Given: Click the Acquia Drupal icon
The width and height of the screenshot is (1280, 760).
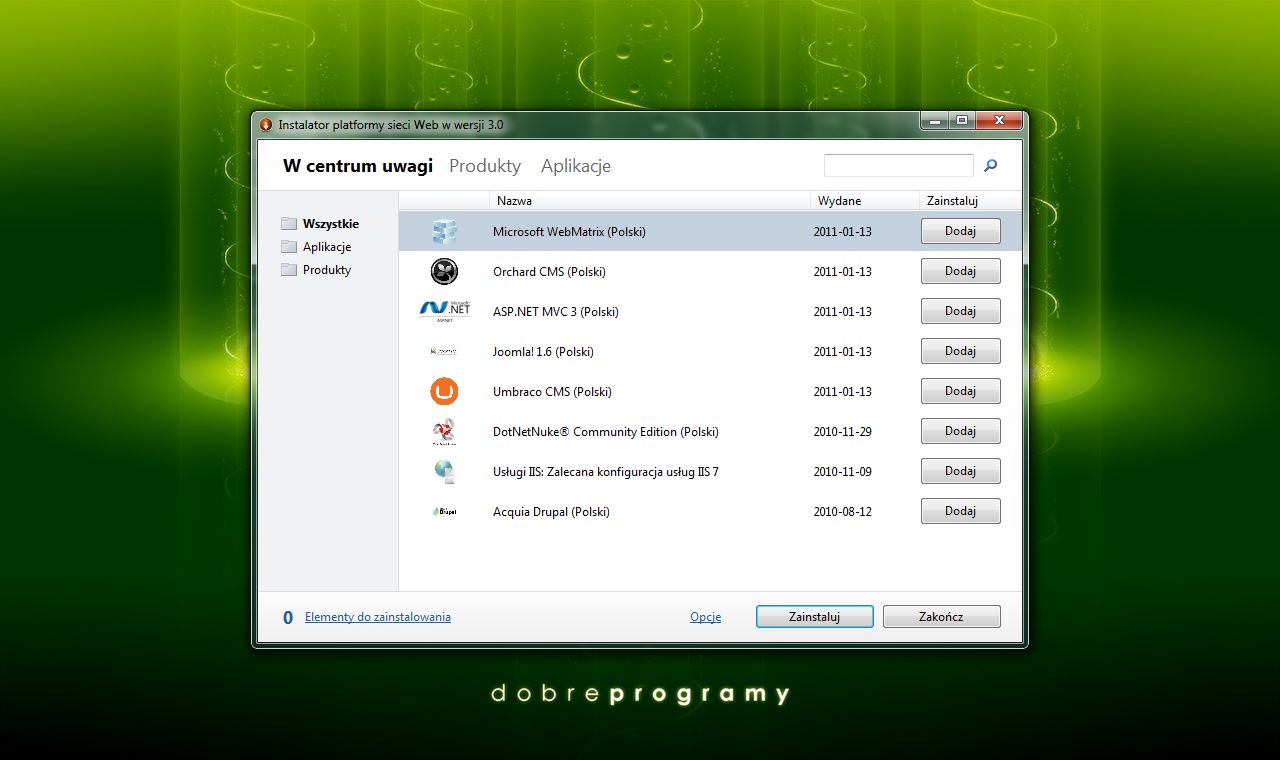Looking at the screenshot, I should click(443, 511).
